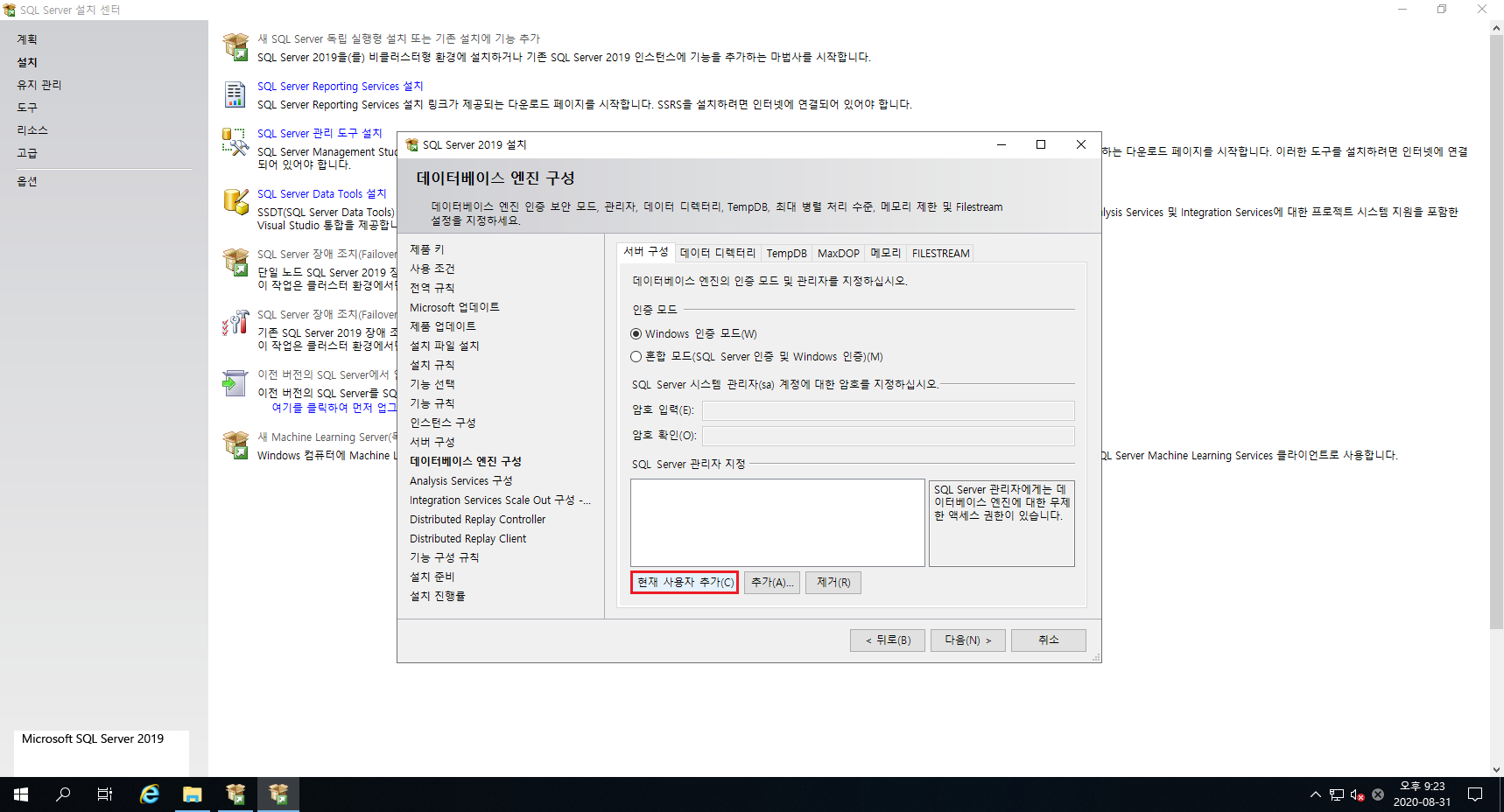Open the network status tray icon
The height and width of the screenshot is (812, 1504).
[x=1337, y=794]
